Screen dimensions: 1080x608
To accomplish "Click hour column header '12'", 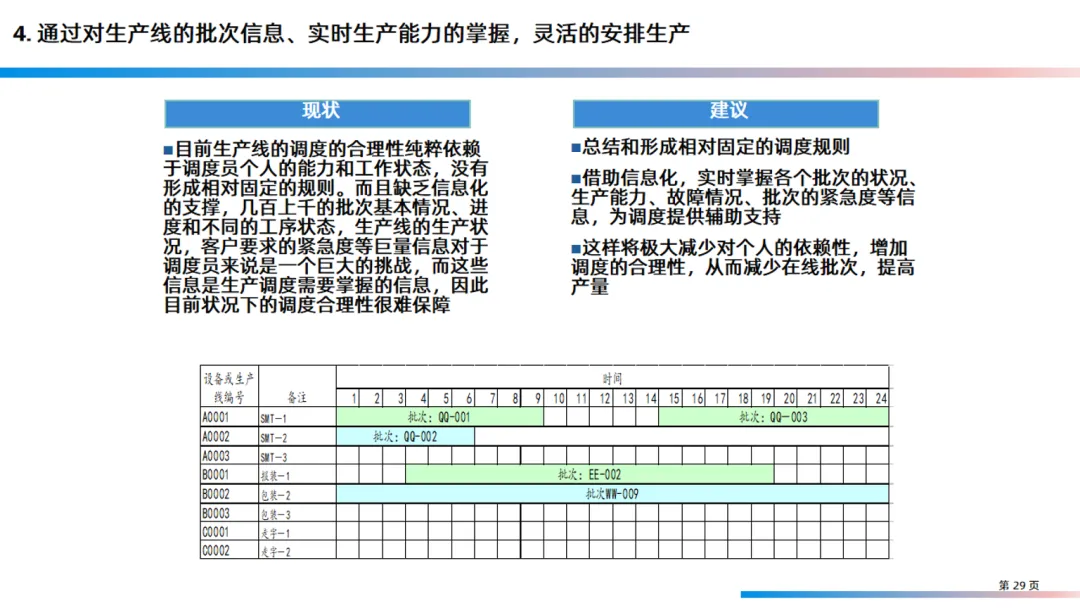I will pos(601,397).
